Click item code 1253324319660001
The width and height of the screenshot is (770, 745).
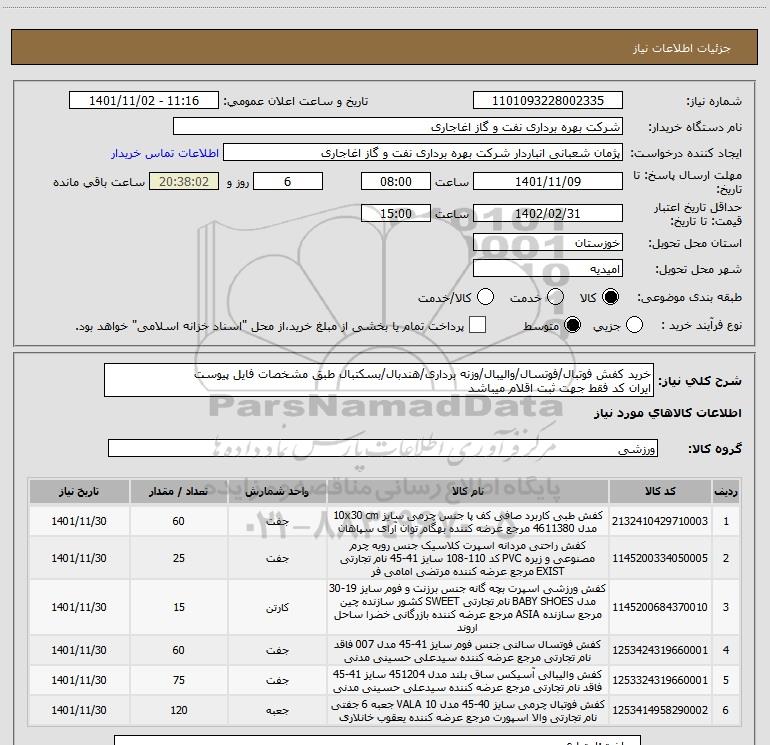point(660,680)
